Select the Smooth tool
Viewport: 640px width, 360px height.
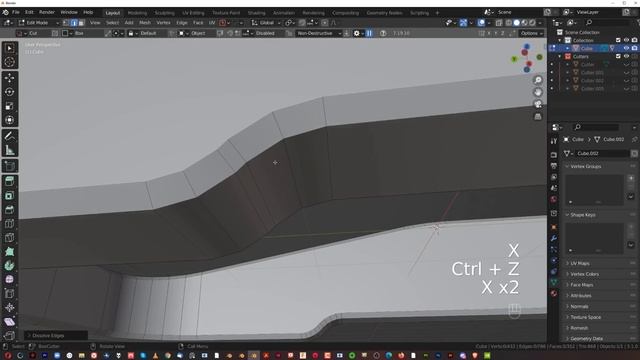pos(9,280)
